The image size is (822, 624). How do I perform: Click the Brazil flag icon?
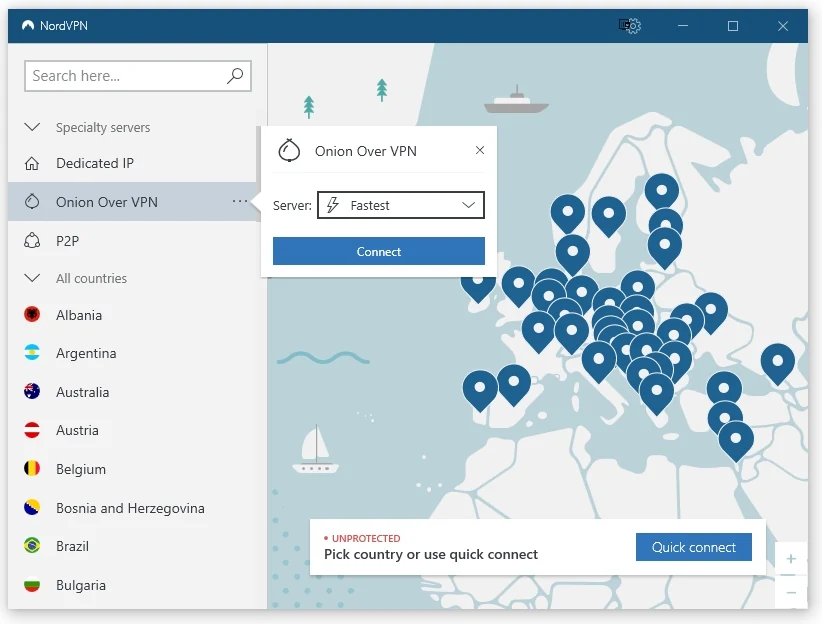click(x=32, y=546)
